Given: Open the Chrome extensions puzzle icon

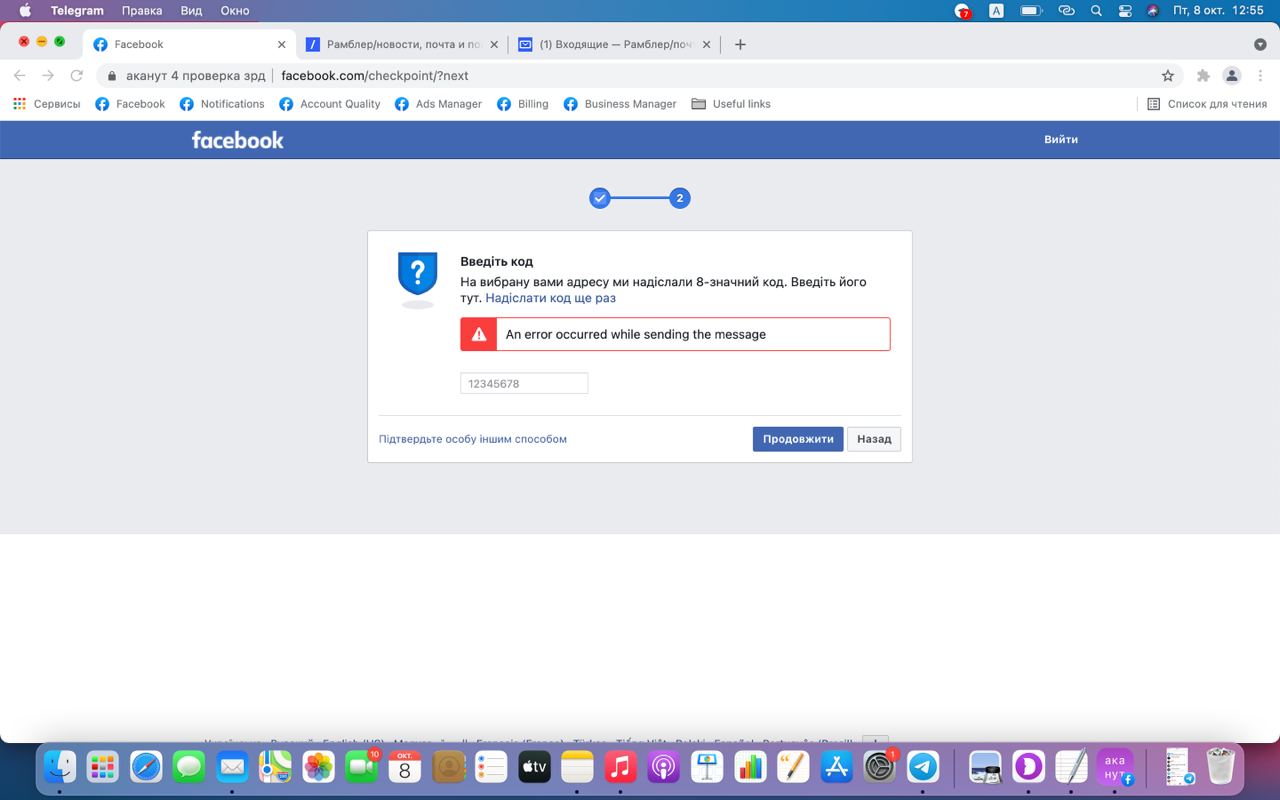Looking at the screenshot, I should tap(1203, 76).
